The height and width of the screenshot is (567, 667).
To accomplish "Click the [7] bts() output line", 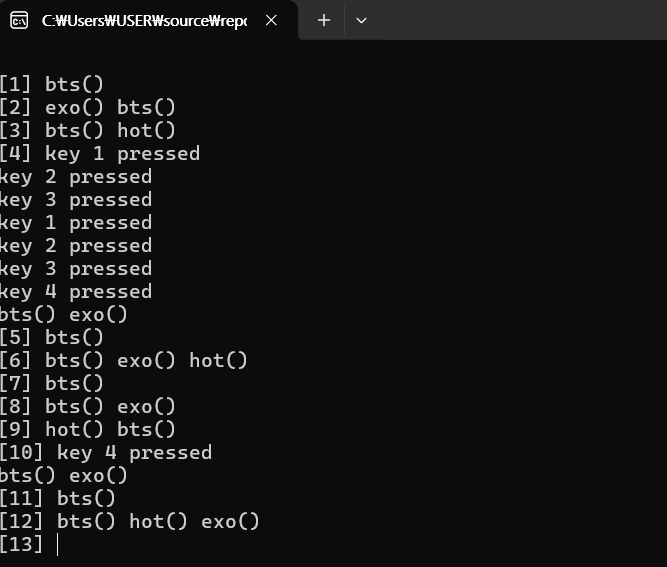I will (51, 383).
